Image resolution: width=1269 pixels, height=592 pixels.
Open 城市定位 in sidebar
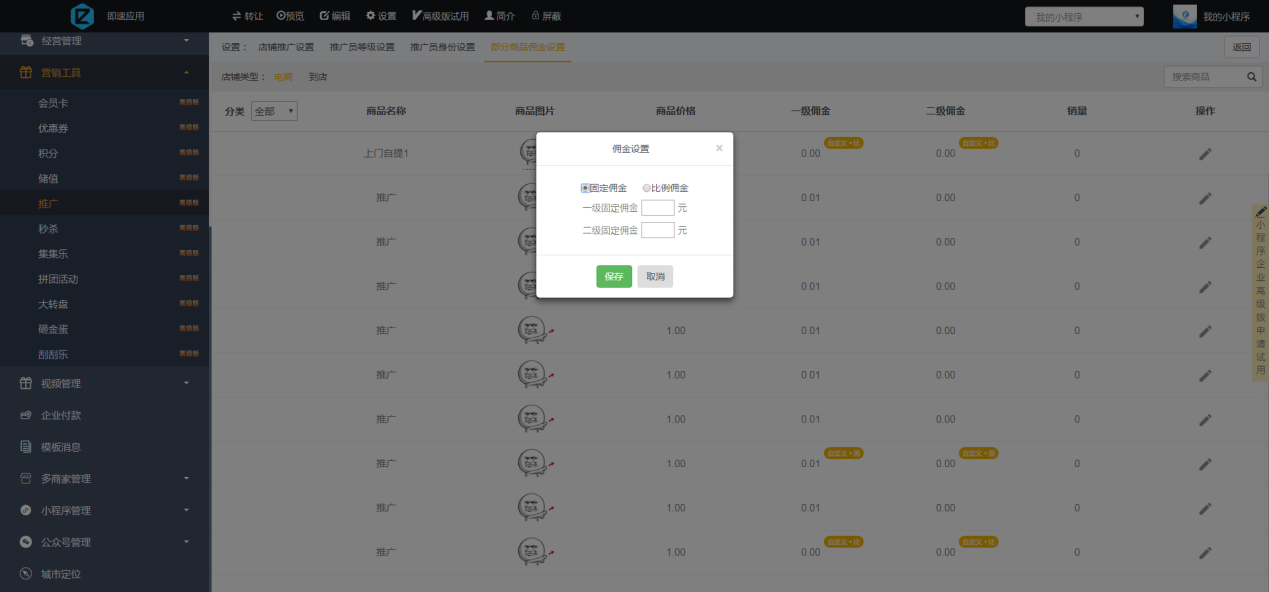60,574
